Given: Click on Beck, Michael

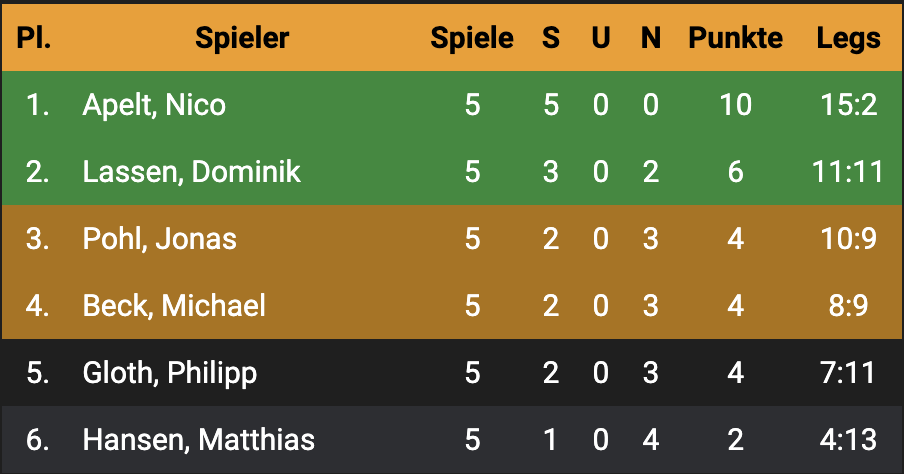Looking at the screenshot, I should pos(174,305).
